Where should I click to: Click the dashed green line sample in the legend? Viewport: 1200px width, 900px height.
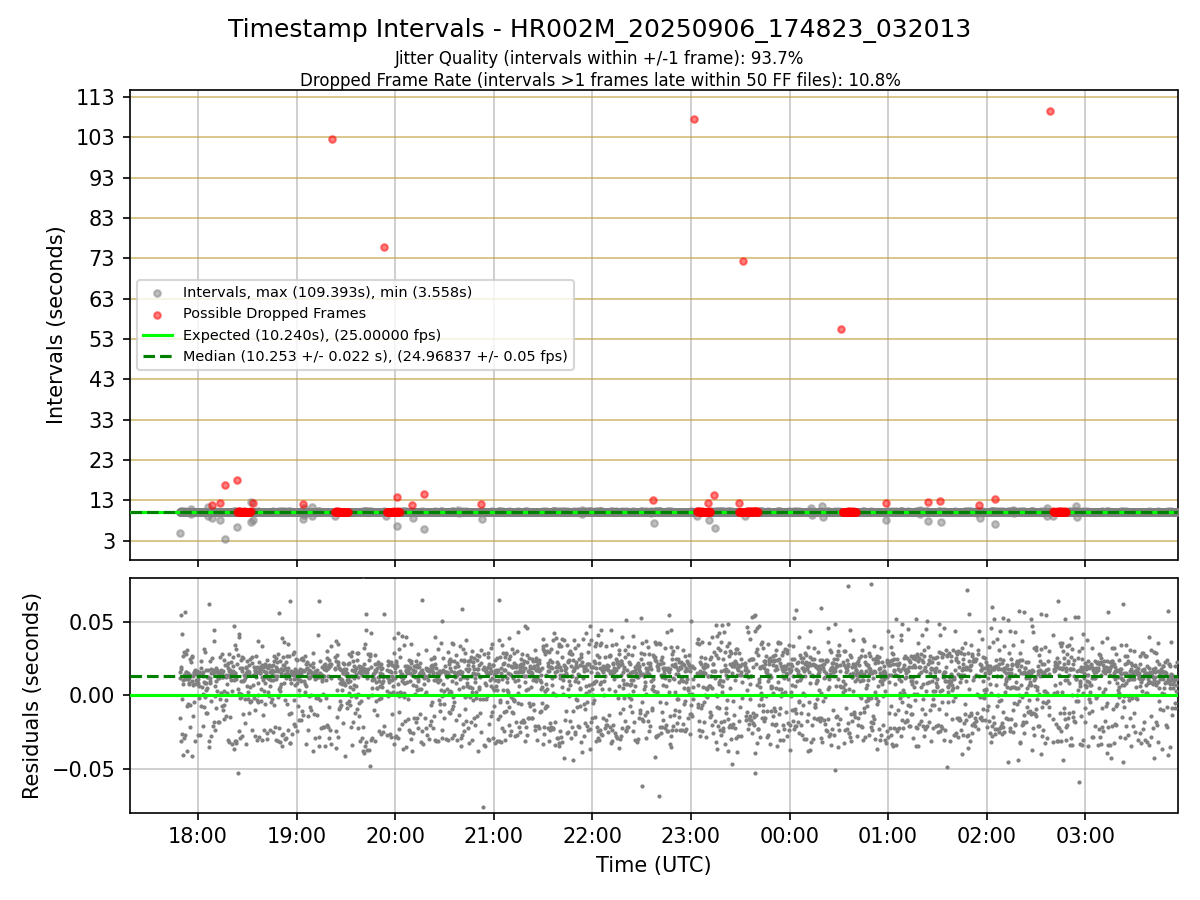click(158, 356)
